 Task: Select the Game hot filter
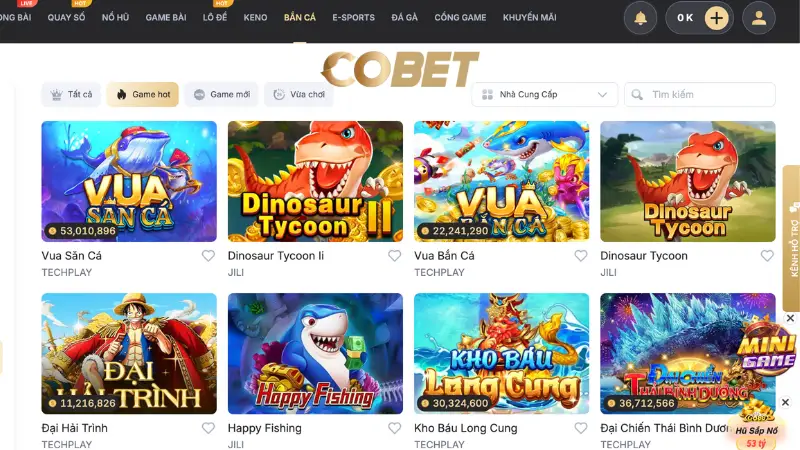tap(143, 94)
